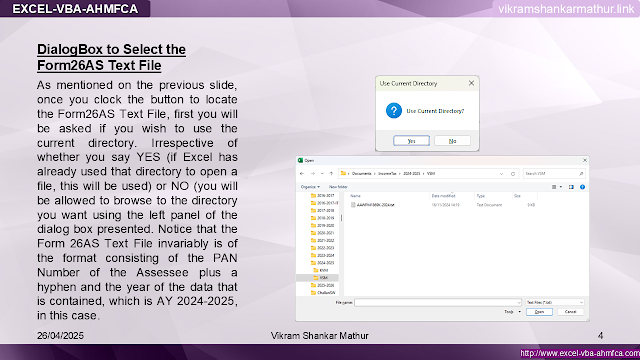
Task: Expand the File name combo box arrow
Action: [x=519, y=302]
